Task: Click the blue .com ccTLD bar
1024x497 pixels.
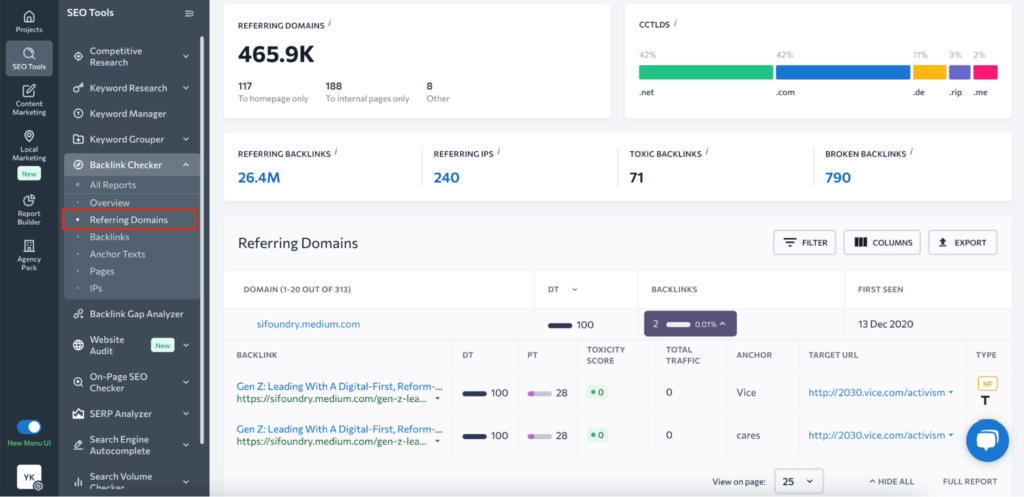Action: click(x=843, y=72)
